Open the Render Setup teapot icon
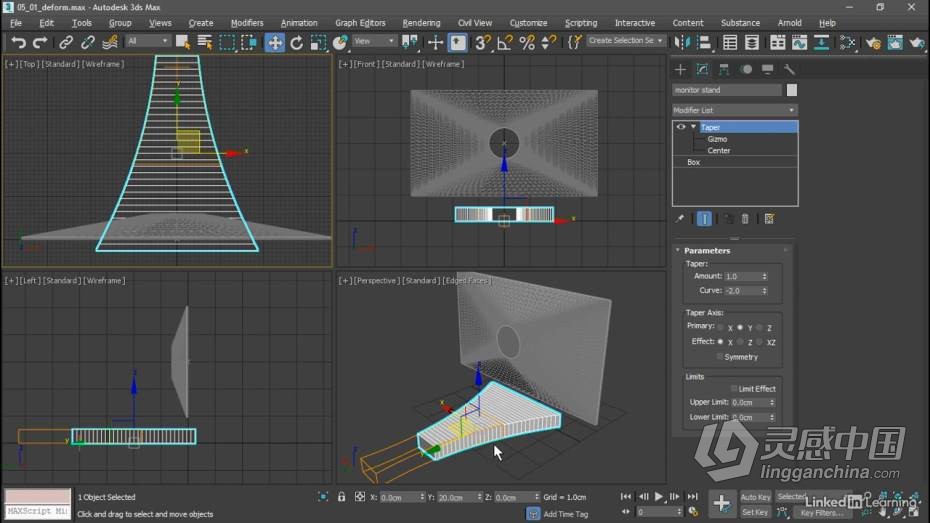 (x=873, y=42)
